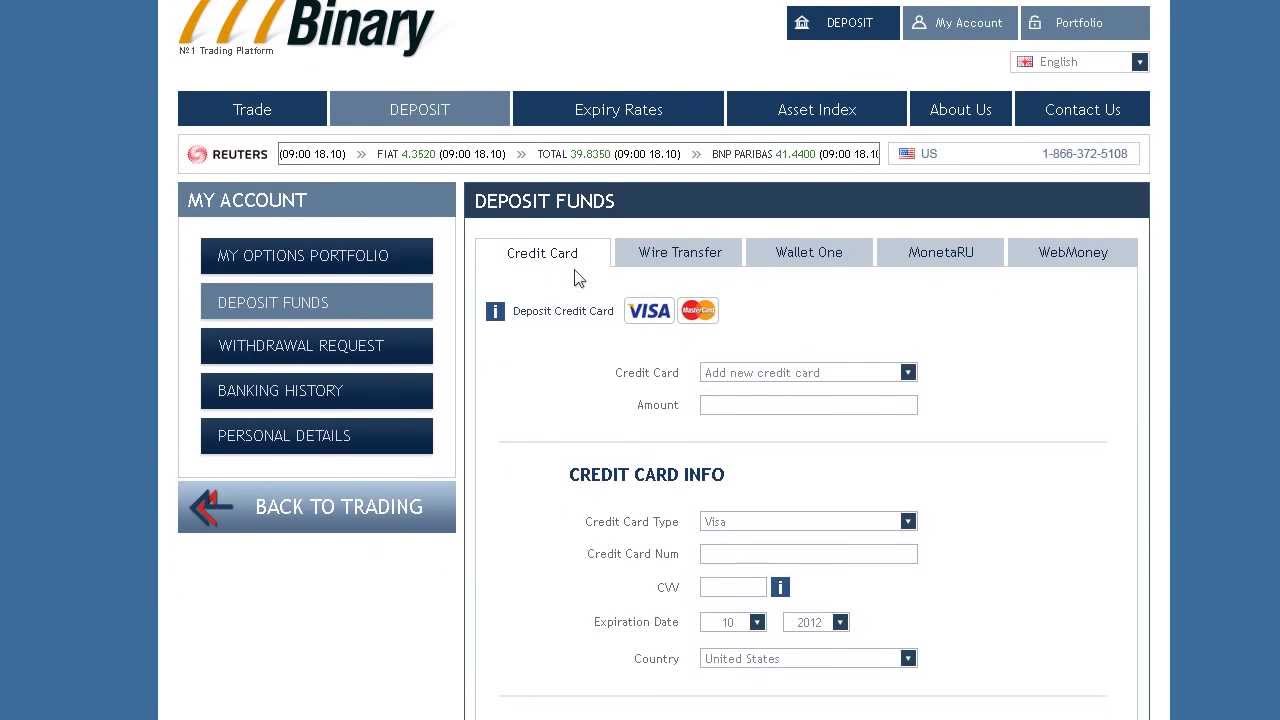Open the expiration year dropdown
The width and height of the screenshot is (1280, 720).
pyautogui.click(x=816, y=622)
